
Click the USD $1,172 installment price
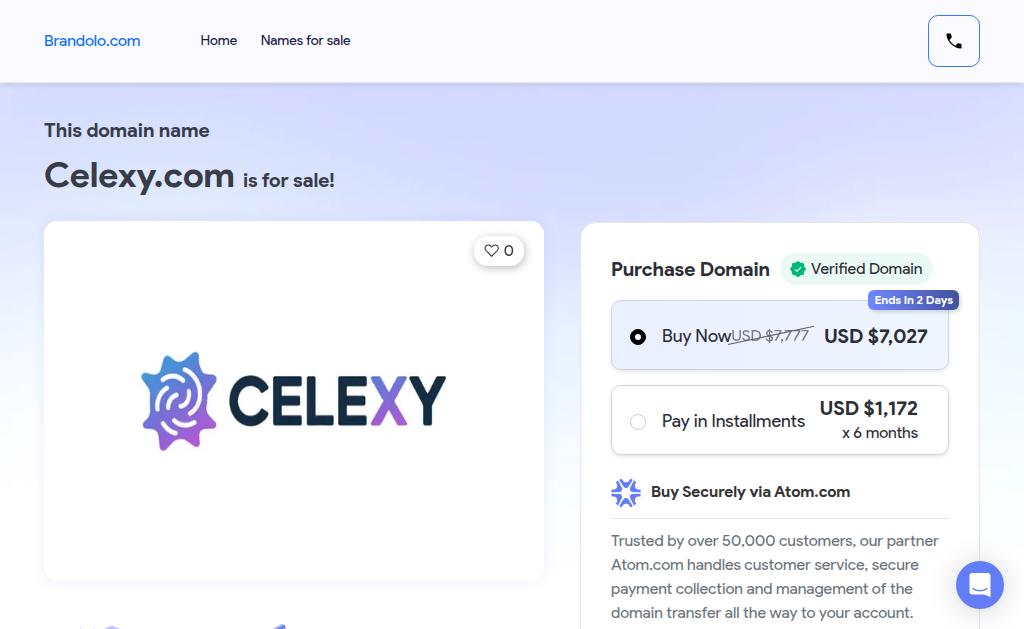pyautogui.click(x=868, y=408)
